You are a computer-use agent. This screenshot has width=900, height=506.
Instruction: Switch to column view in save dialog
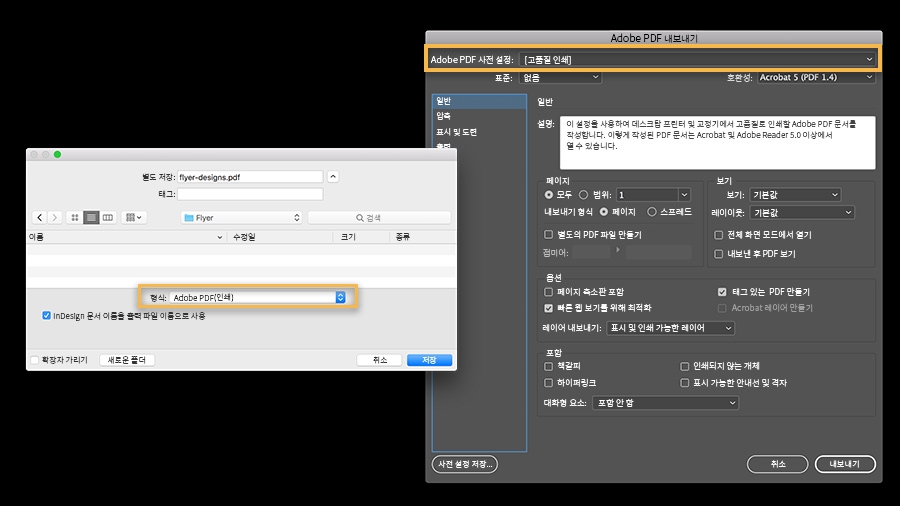pyautogui.click(x=107, y=217)
